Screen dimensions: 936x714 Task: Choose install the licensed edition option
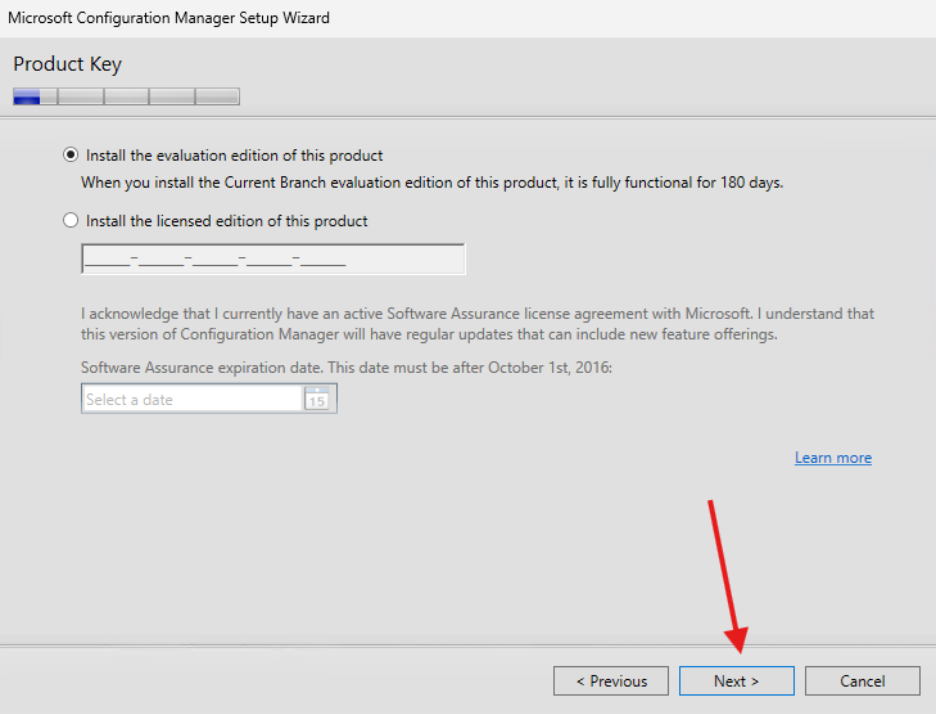point(70,220)
